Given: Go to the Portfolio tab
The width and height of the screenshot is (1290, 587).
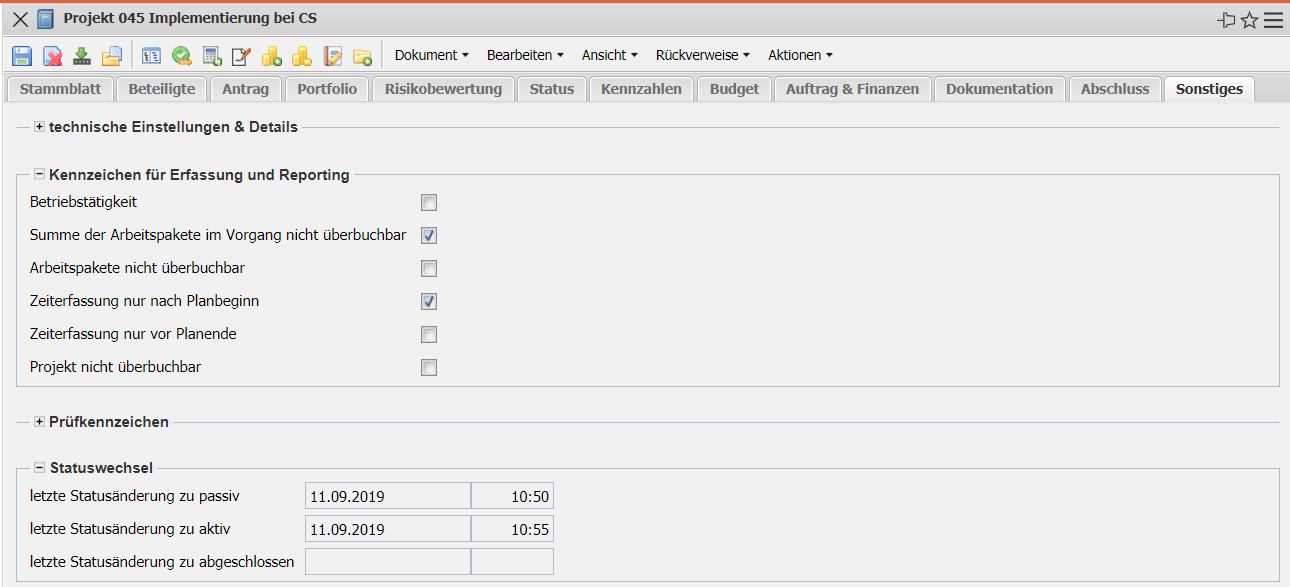Looking at the screenshot, I should pyautogui.click(x=327, y=89).
